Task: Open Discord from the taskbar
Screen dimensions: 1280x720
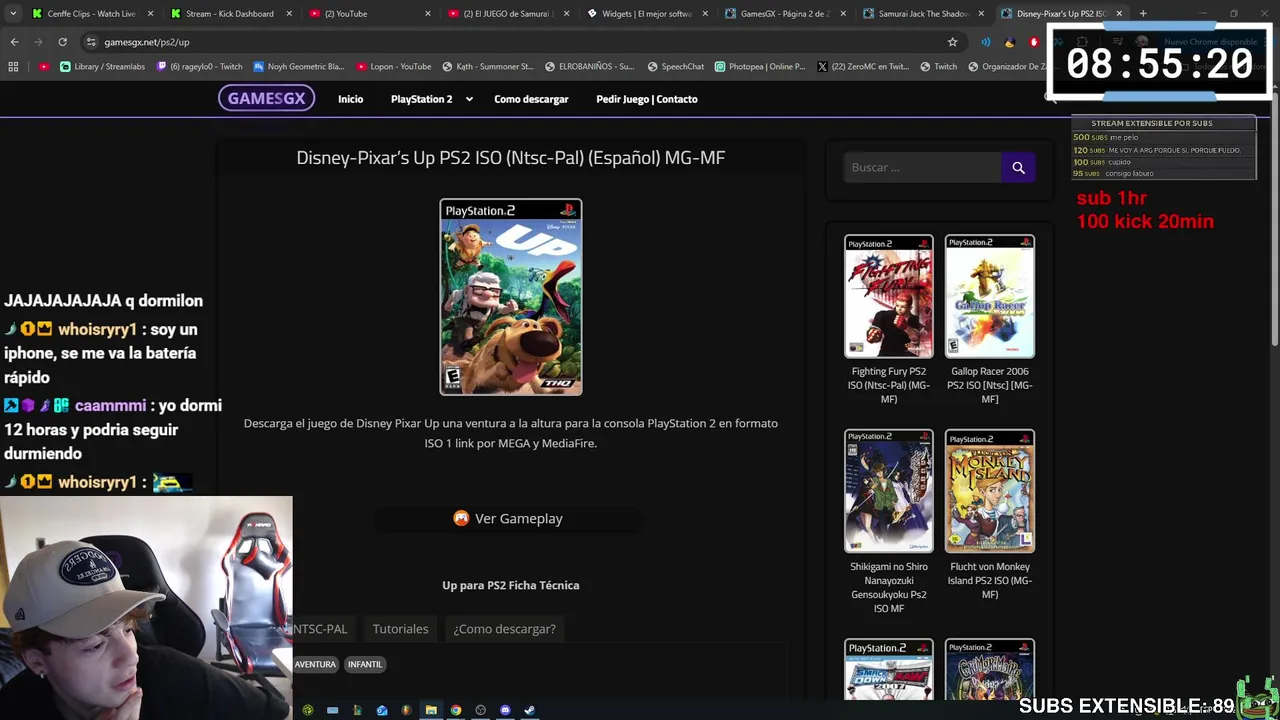Action: 505,710
